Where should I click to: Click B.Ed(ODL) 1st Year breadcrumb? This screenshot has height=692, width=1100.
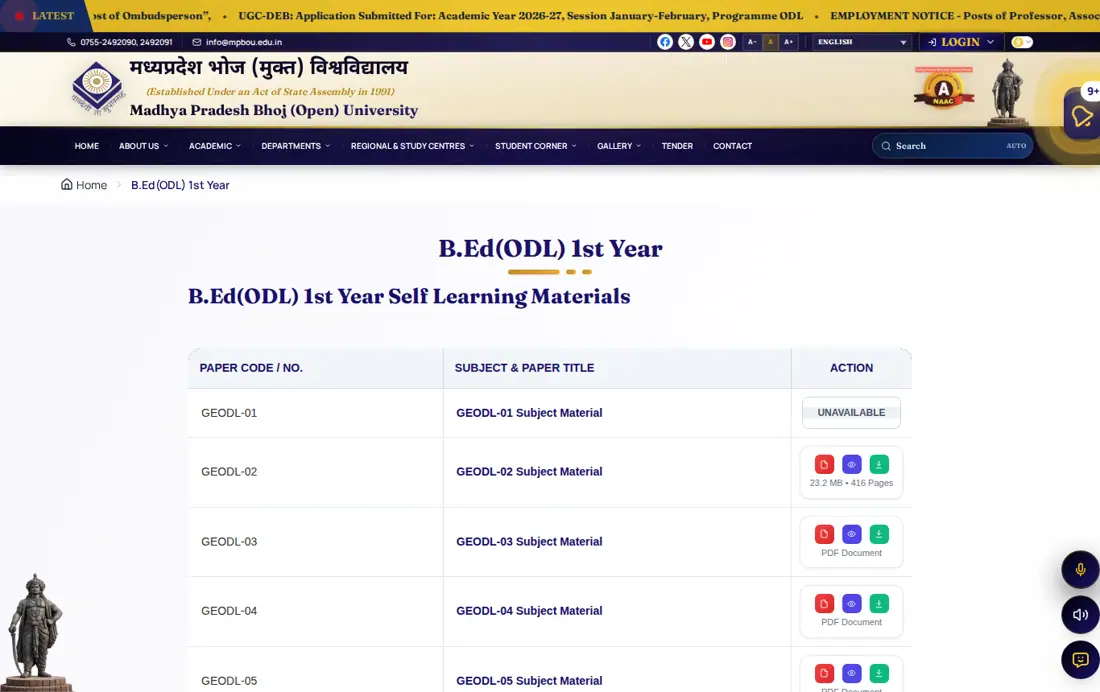(180, 185)
